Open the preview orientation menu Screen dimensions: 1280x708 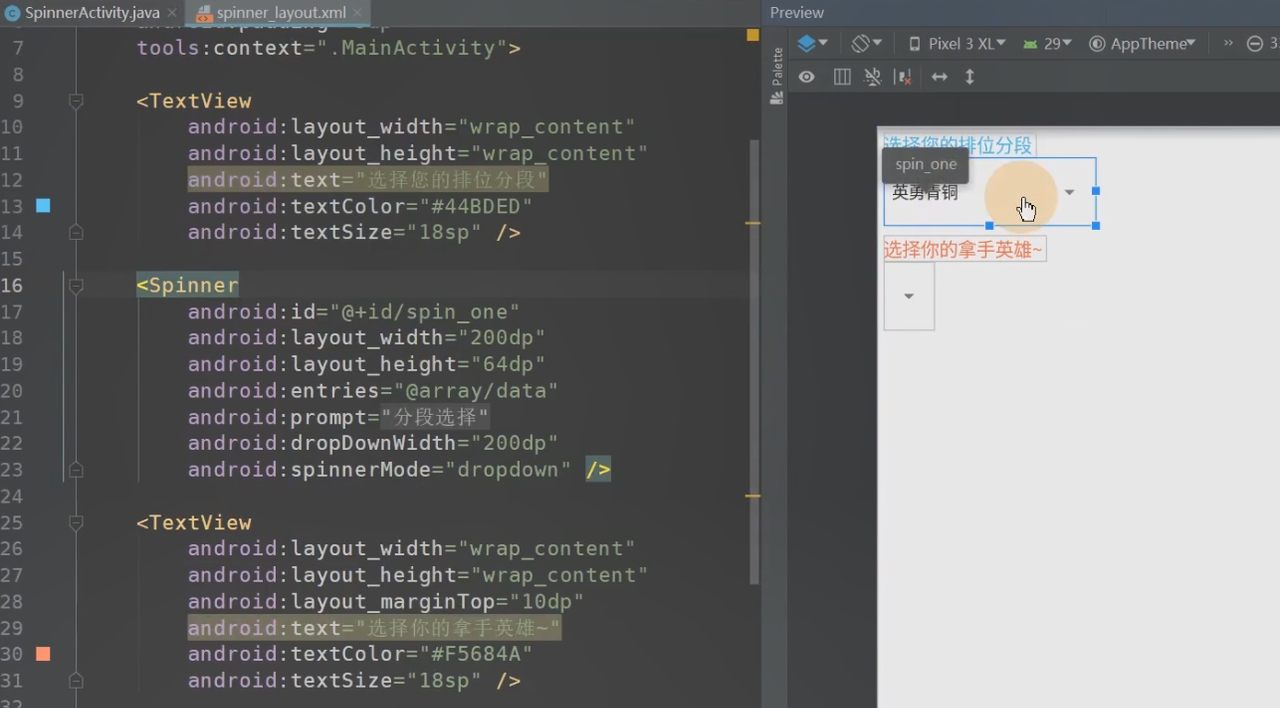[866, 44]
